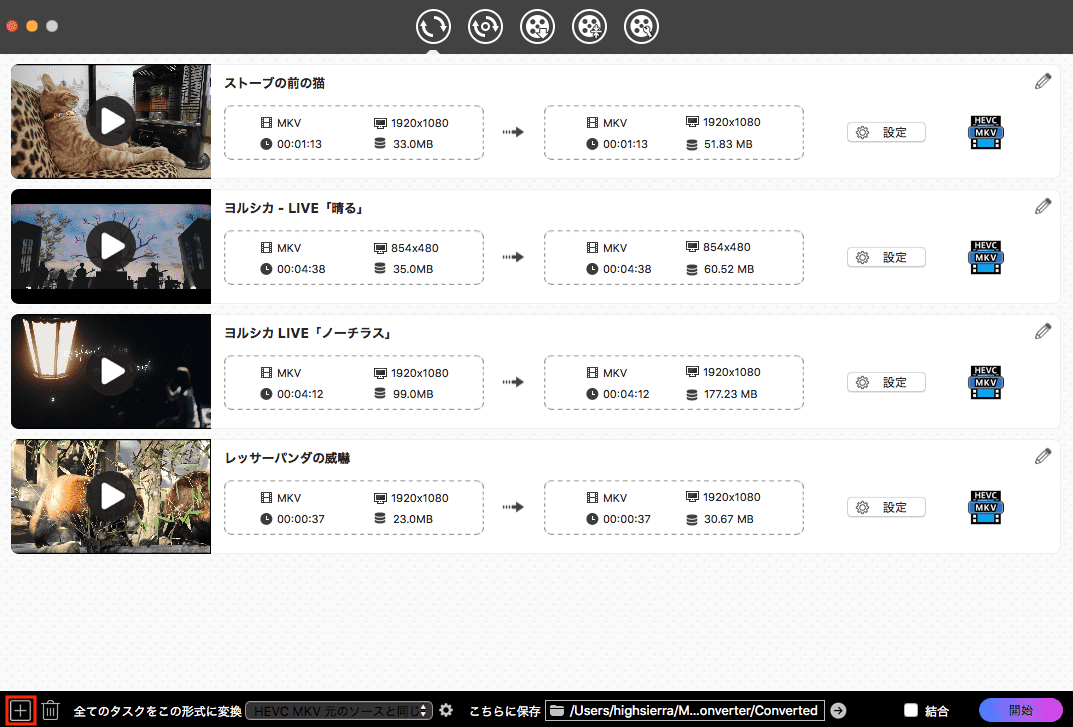This screenshot has height=727, width=1073.
Task: Edit ストーブの前の猫 using pencil icon
Action: coord(1043,82)
